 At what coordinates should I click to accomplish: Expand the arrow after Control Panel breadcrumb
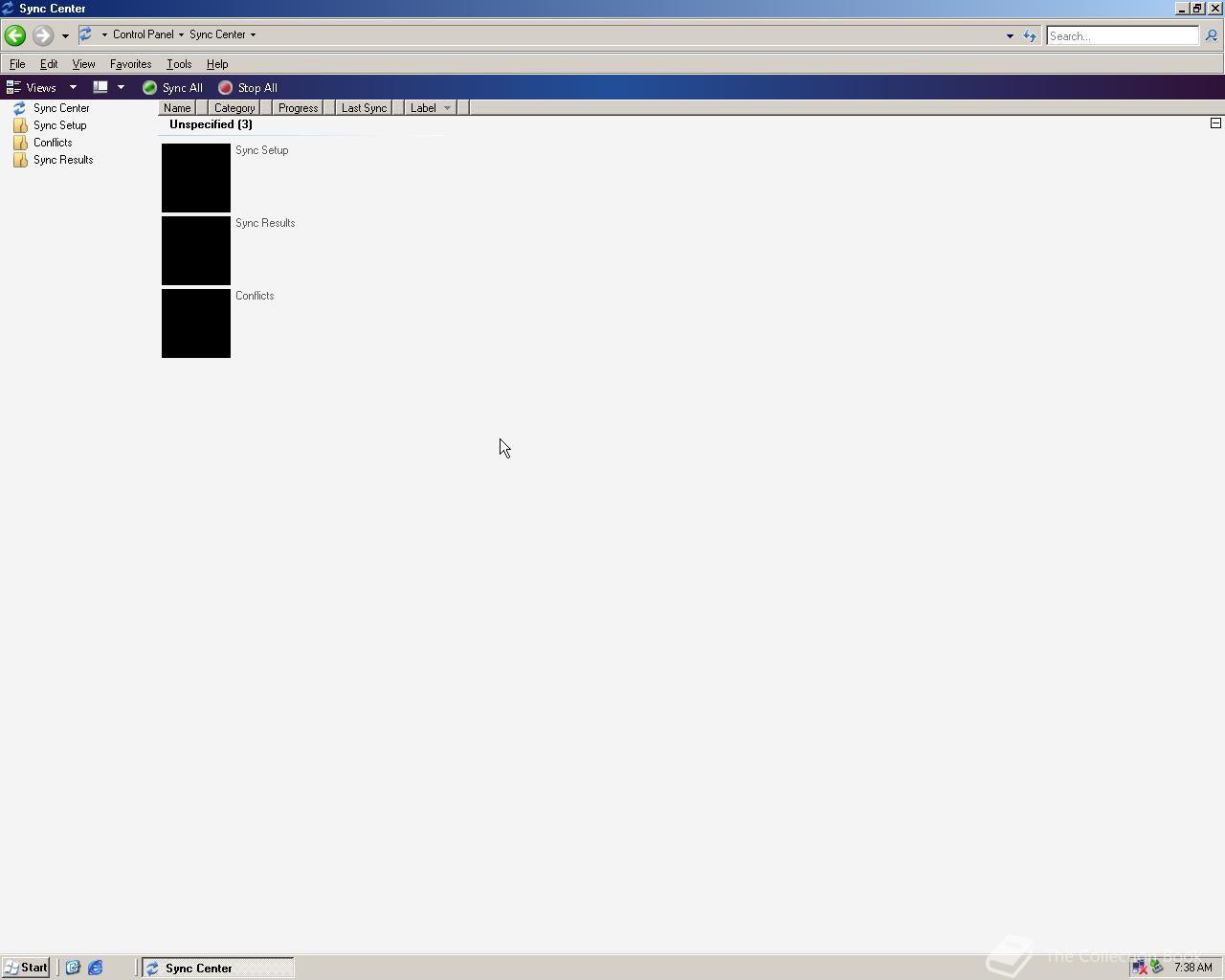coord(181,34)
